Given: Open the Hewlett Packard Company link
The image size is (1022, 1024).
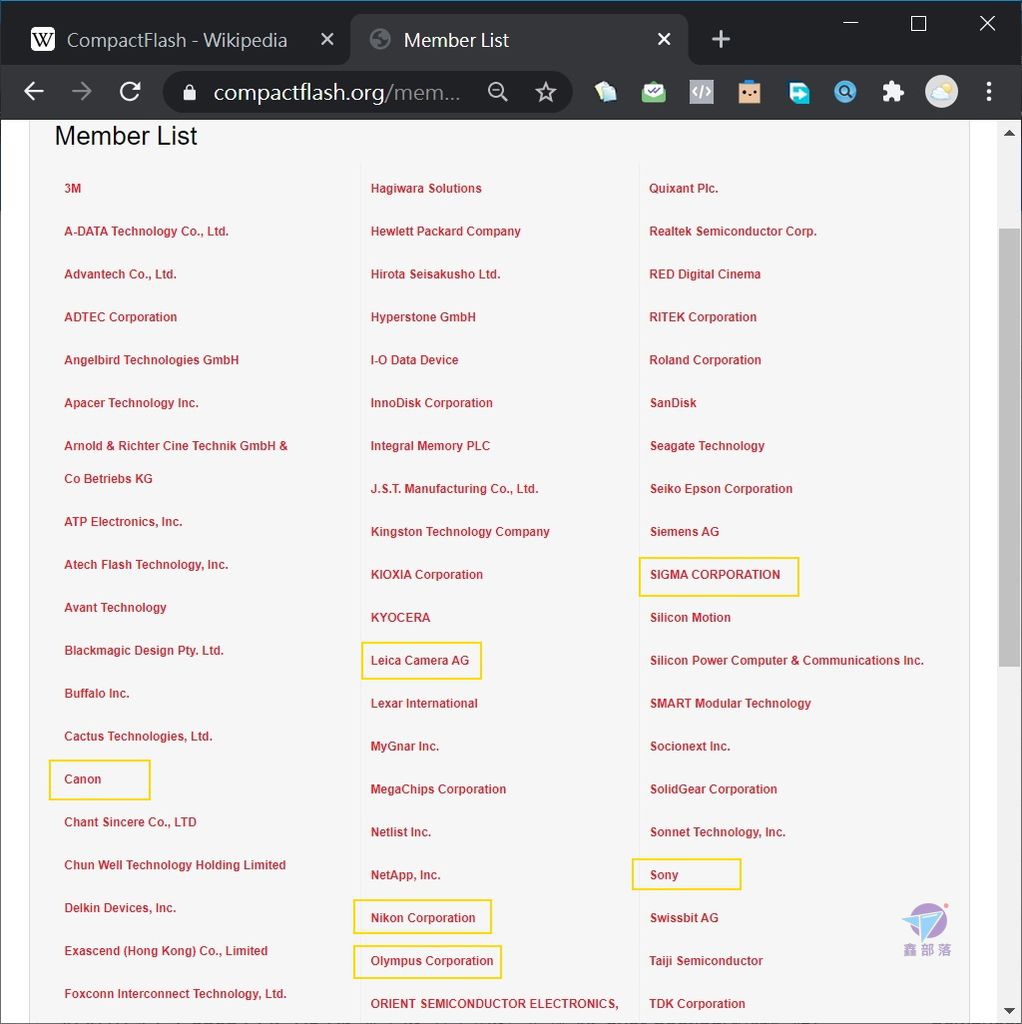Looking at the screenshot, I should tap(445, 231).
